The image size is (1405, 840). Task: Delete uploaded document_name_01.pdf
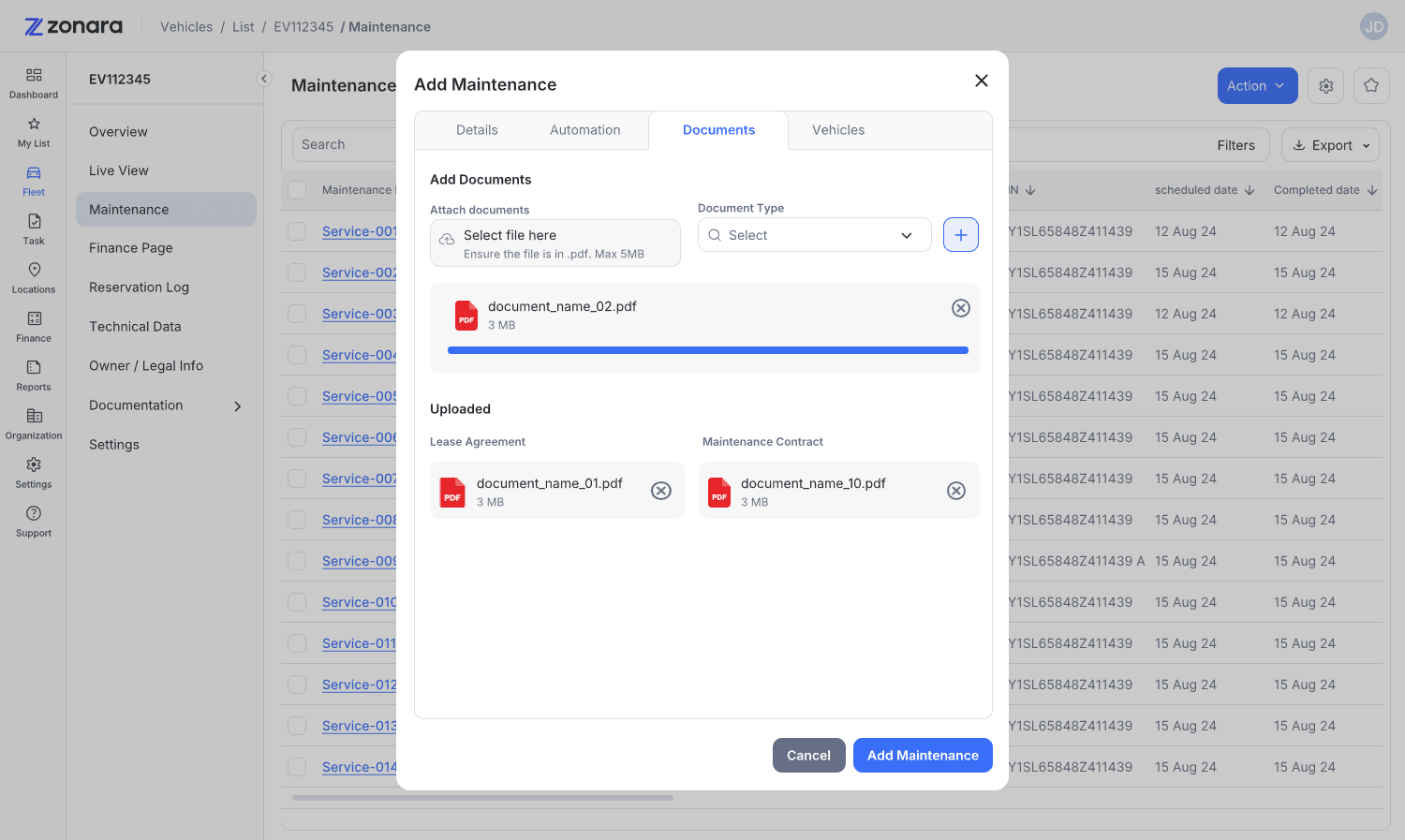661,491
